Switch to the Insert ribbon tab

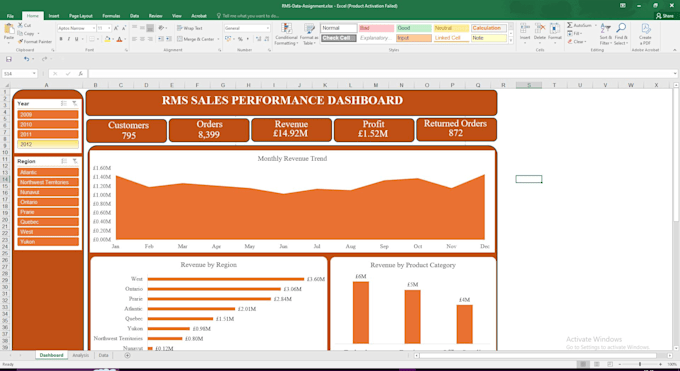tap(54, 16)
